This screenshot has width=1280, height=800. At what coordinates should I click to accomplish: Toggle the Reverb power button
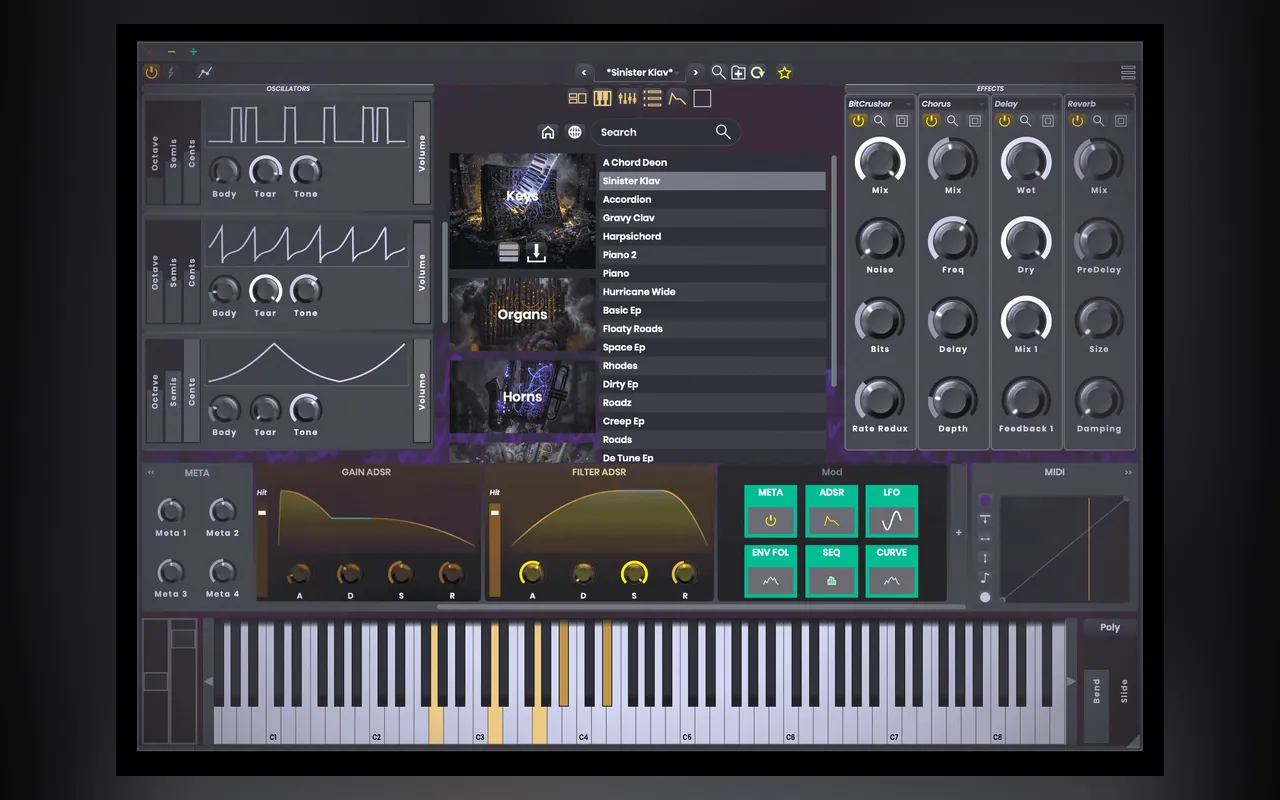(1077, 121)
